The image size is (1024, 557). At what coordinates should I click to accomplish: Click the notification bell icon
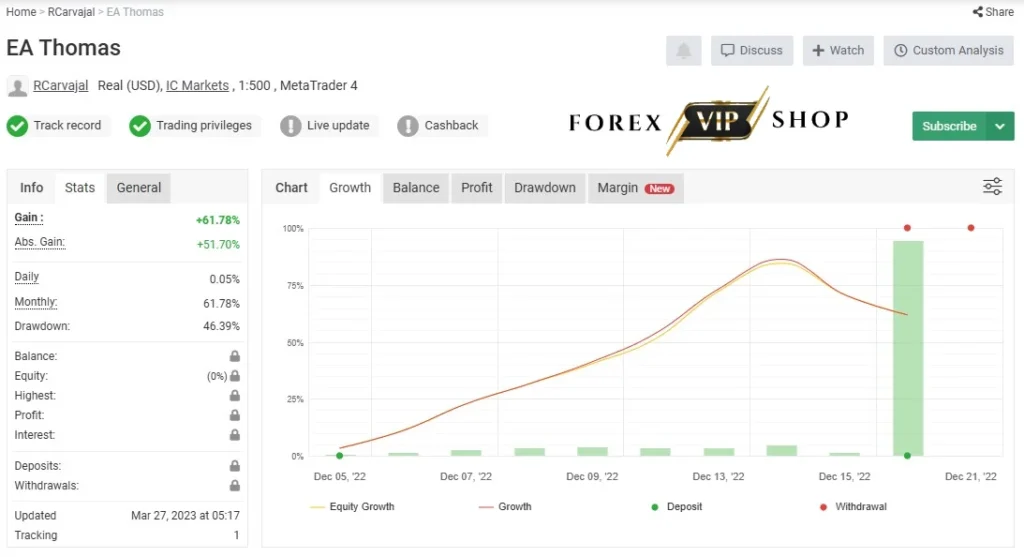[683, 50]
